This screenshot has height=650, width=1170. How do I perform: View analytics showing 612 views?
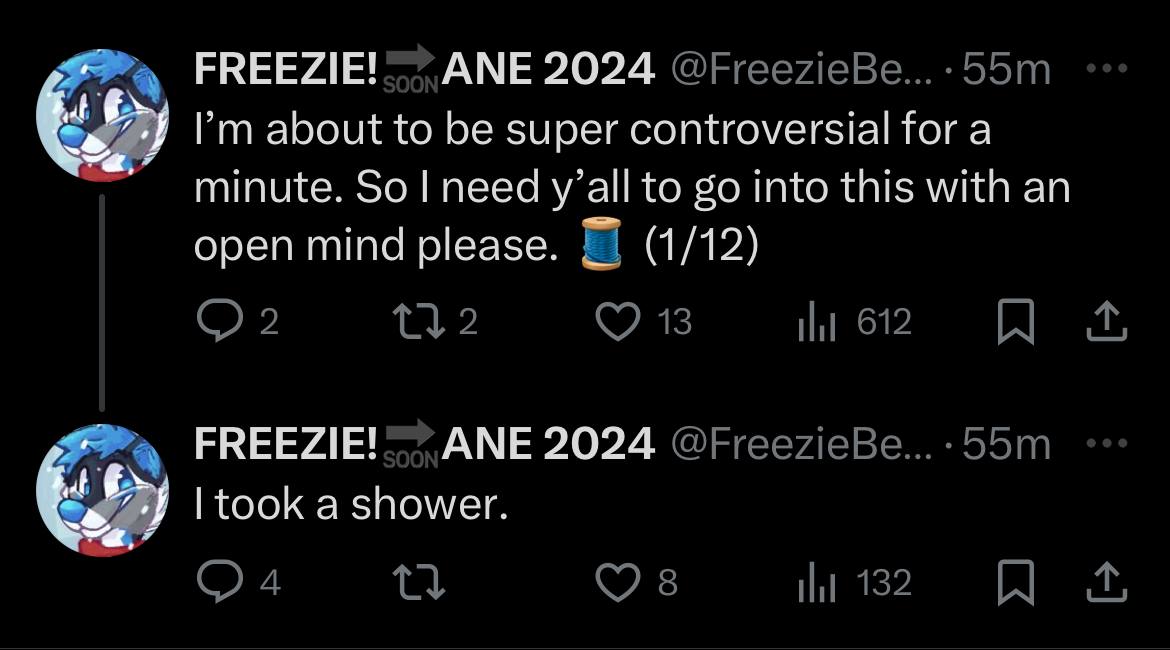pyautogui.click(x=814, y=322)
